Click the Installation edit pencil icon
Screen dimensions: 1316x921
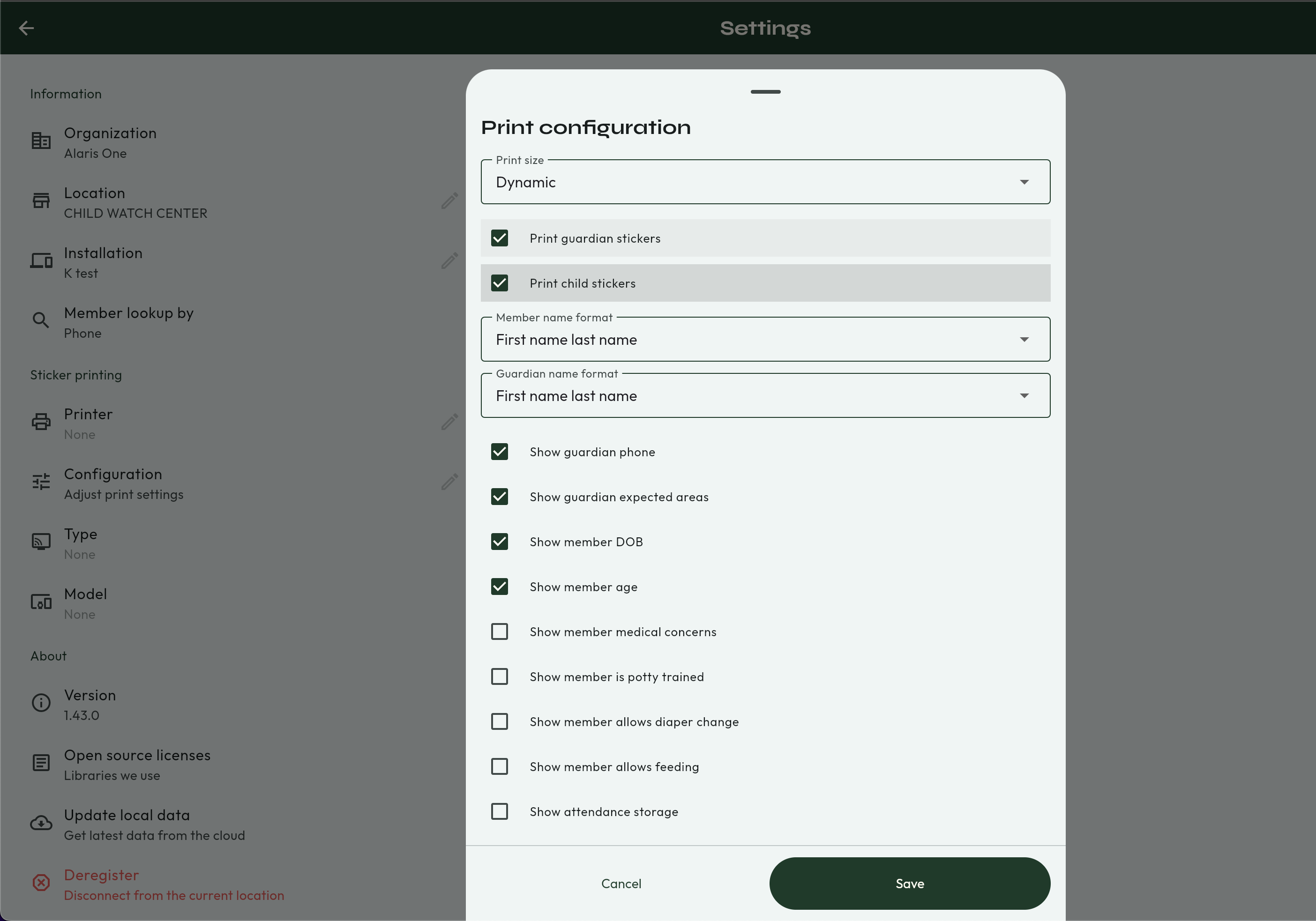click(x=449, y=261)
